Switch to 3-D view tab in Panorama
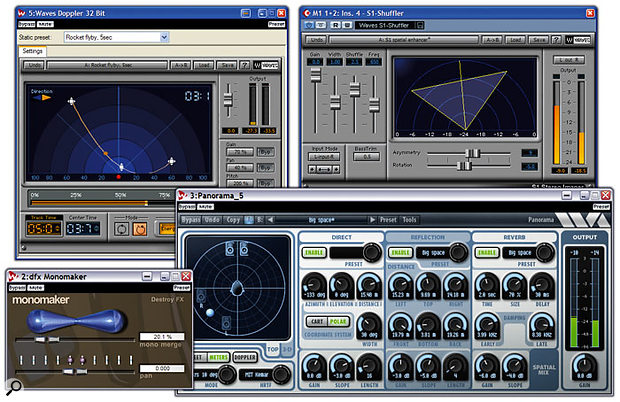Viewport: 620px width, 402px height. pos(287,350)
